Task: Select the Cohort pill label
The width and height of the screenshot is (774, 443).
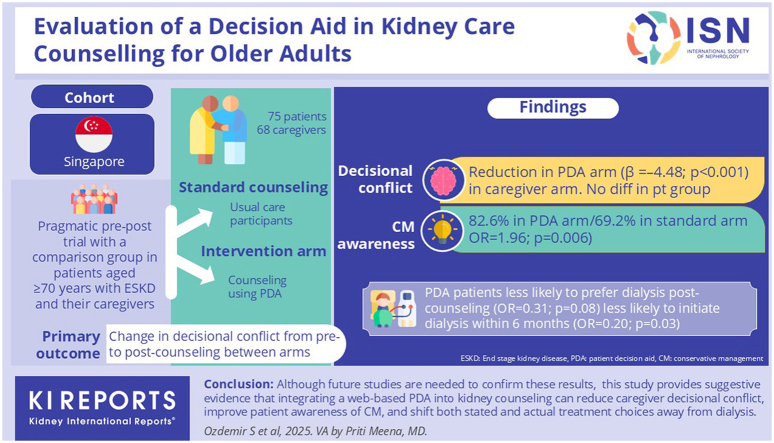Action: [92, 97]
